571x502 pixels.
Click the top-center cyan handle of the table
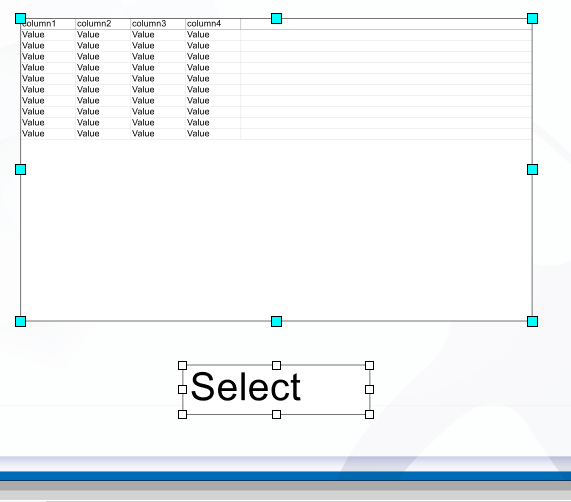(276, 19)
